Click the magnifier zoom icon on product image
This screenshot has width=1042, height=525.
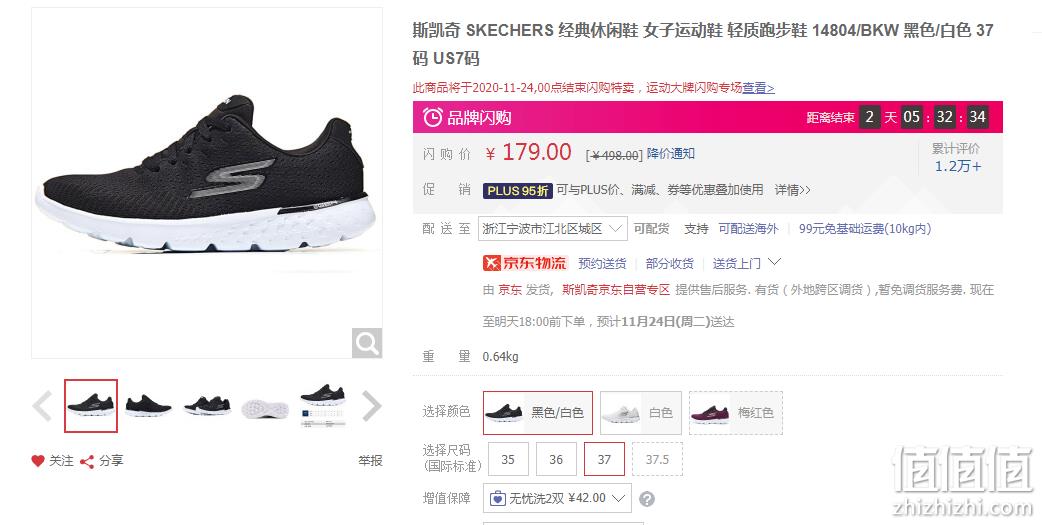(x=367, y=343)
